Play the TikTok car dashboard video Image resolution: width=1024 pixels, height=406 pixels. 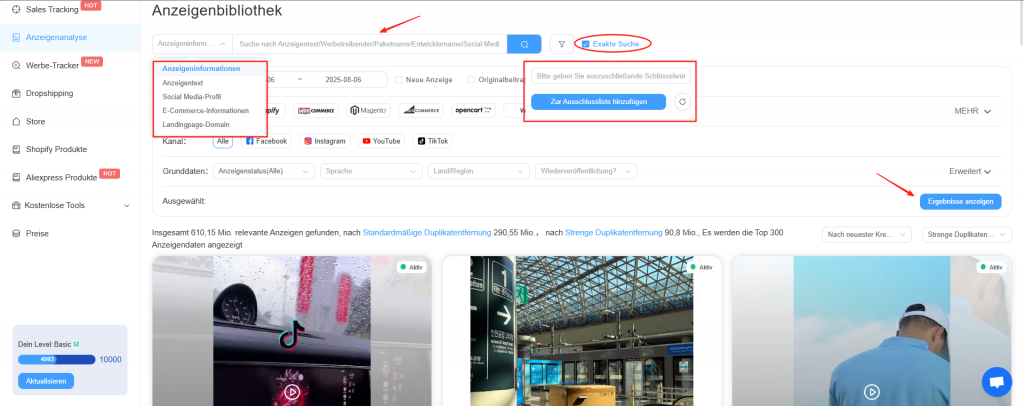pyautogui.click(x=292, y=392)
